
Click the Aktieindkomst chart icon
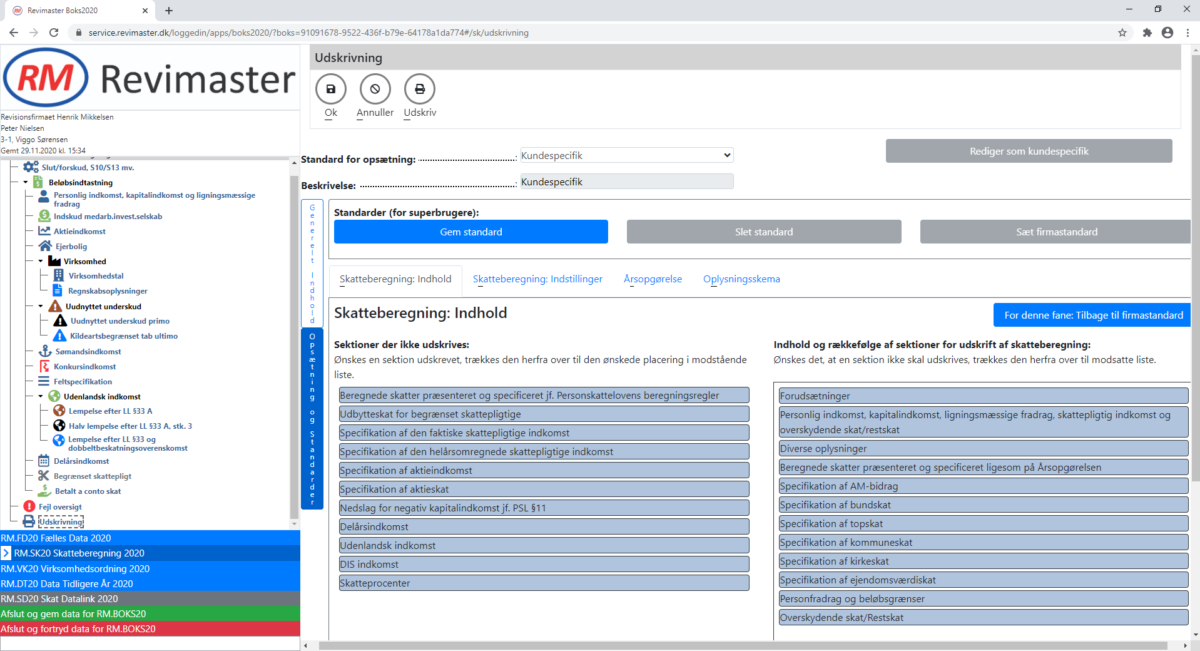[44, 231]
